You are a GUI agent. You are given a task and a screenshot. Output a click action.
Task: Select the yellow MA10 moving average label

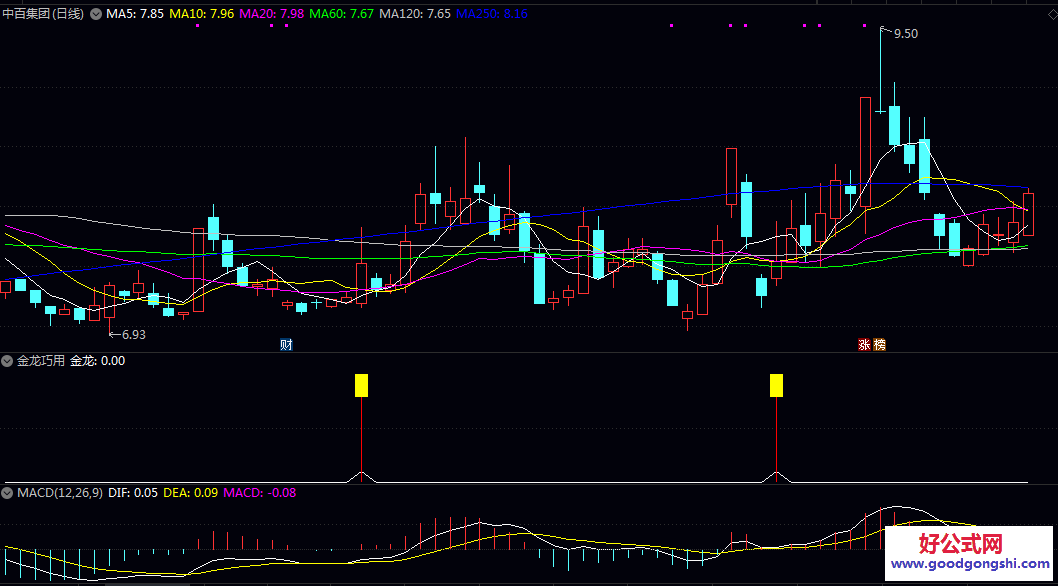pos(202,15)
